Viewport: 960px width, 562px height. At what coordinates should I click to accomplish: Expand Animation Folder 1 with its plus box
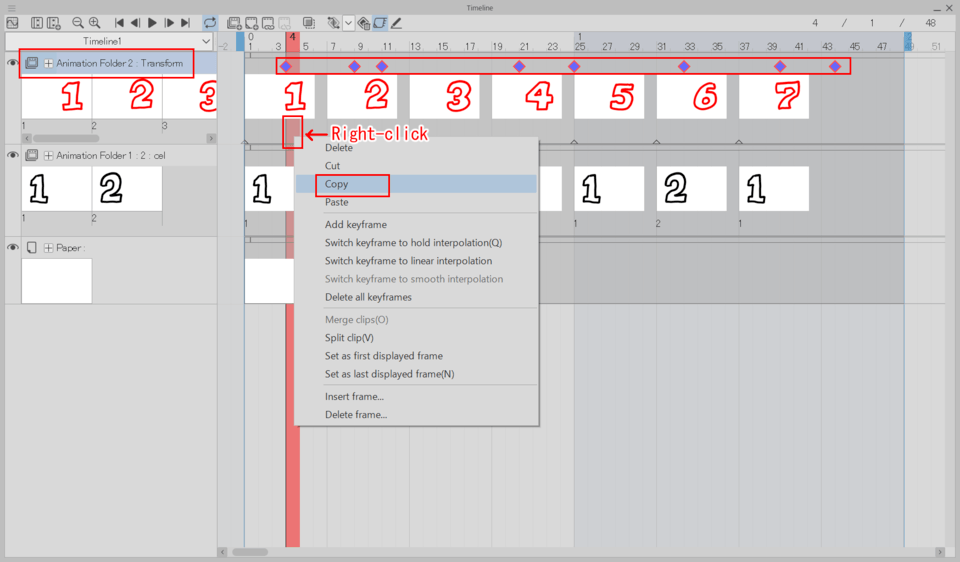(x=48, y=155)
